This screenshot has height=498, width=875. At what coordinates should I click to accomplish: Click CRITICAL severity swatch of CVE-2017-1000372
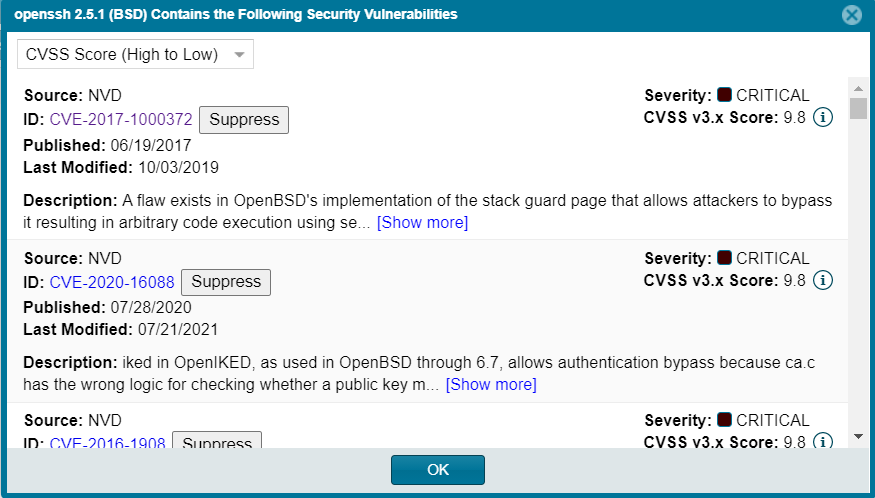(x=724, y=95)
